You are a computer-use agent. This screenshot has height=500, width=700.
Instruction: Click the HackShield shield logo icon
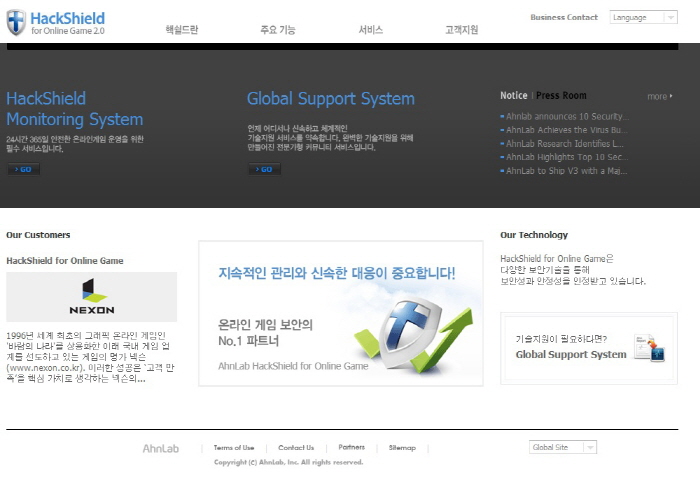(x=16, y=22)
